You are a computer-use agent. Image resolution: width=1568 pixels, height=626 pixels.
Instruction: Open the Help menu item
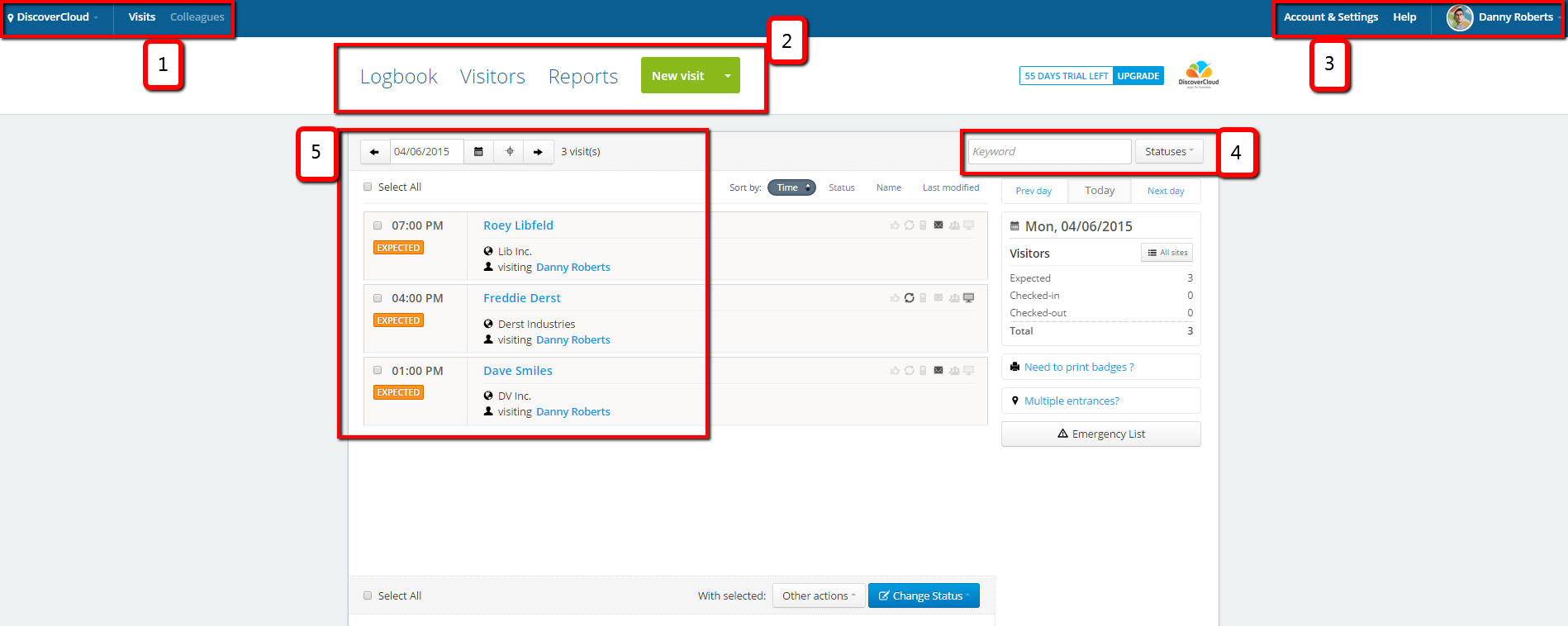pos(1404,17)
